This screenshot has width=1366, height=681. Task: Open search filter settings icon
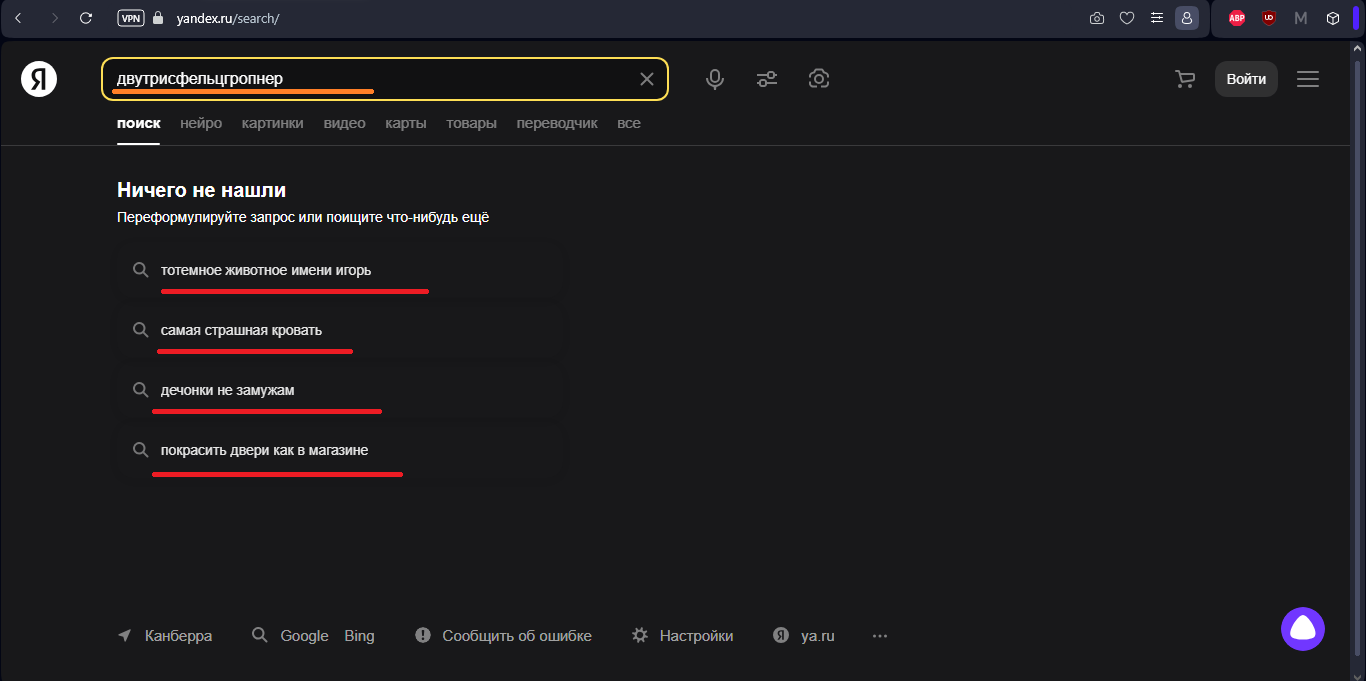(x=767, y=79)
